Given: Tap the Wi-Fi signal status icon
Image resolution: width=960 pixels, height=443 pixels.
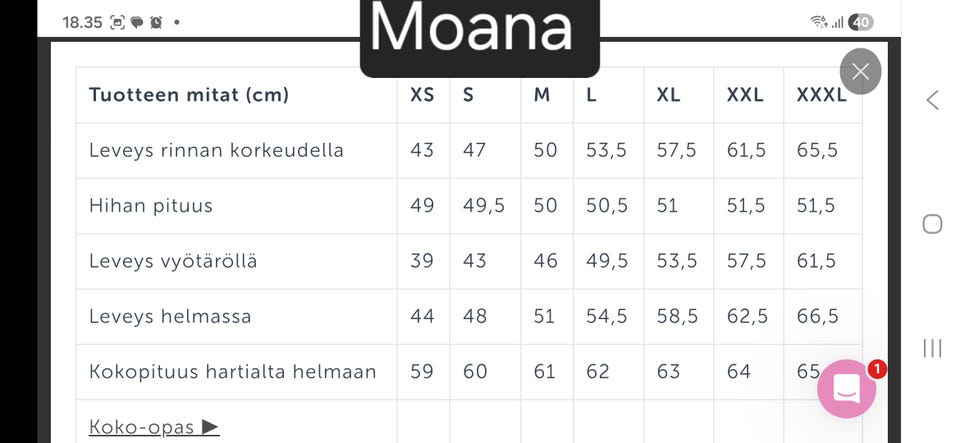Looking at the screenshot, I should coord(820,22).
